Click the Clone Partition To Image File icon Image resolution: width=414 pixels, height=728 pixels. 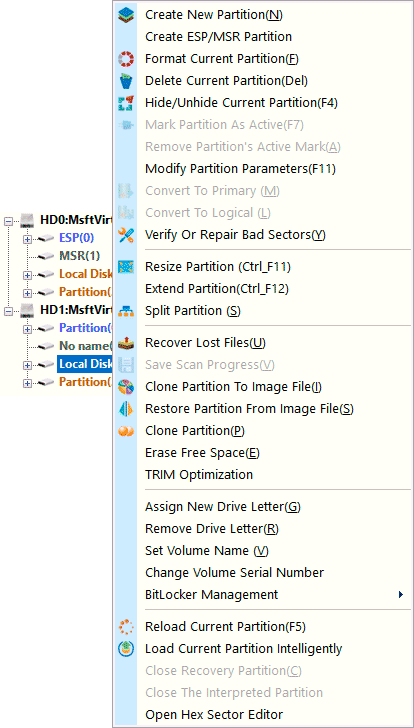[126, 387]
